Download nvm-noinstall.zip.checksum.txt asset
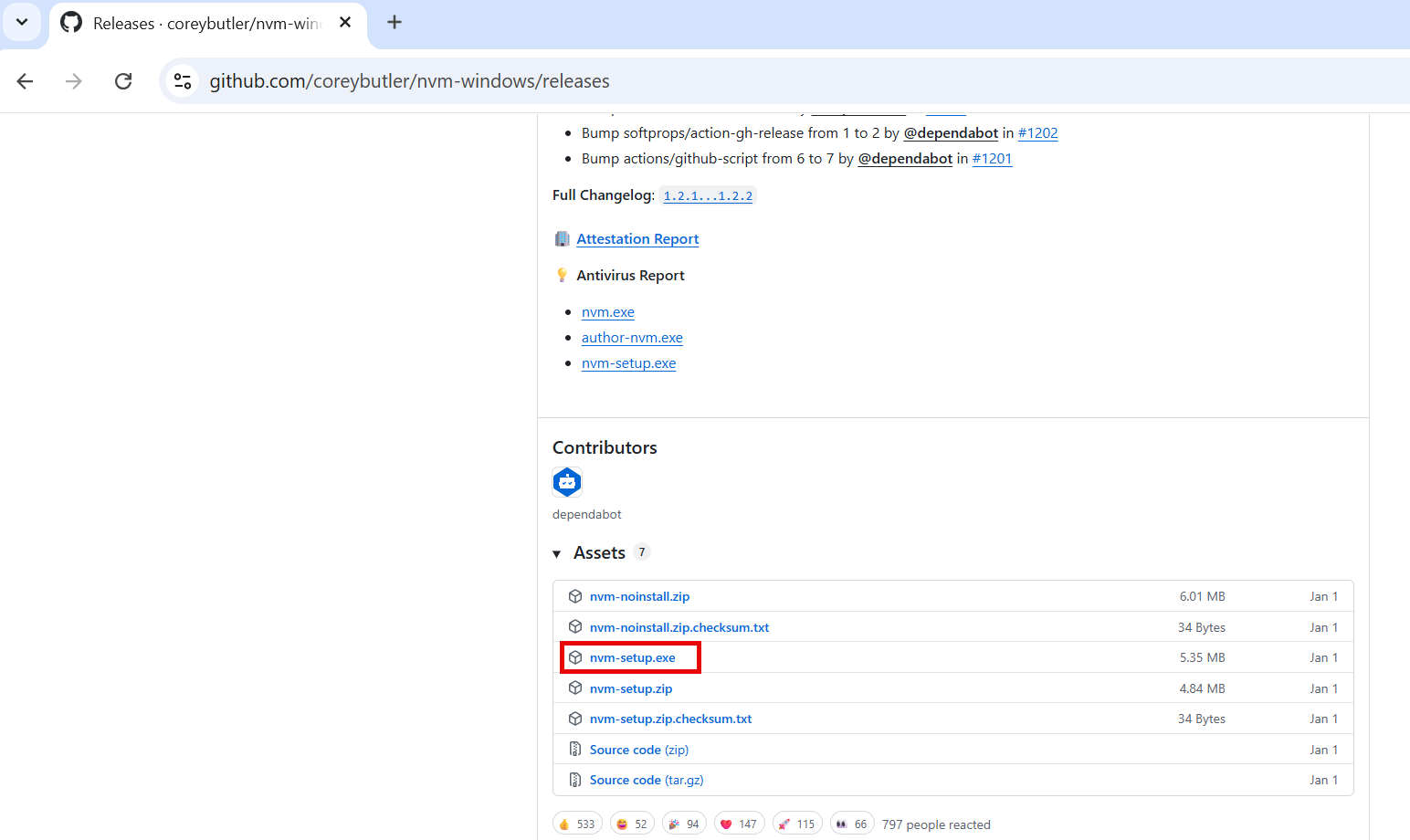The height and width of the screenshot is (840, 1410). (x=679, y=627)
